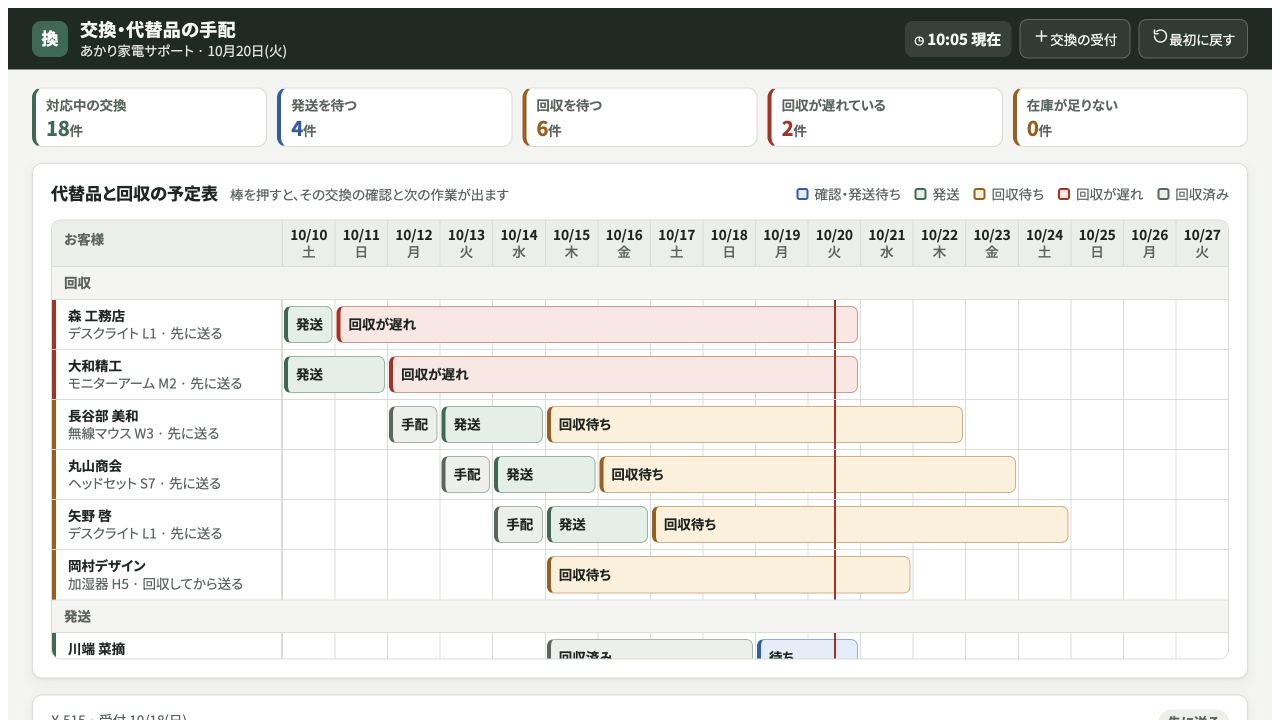Select the 発送 bar in the 大和精工 row
Screen dimensions: 1280x720
coord(334,375)
